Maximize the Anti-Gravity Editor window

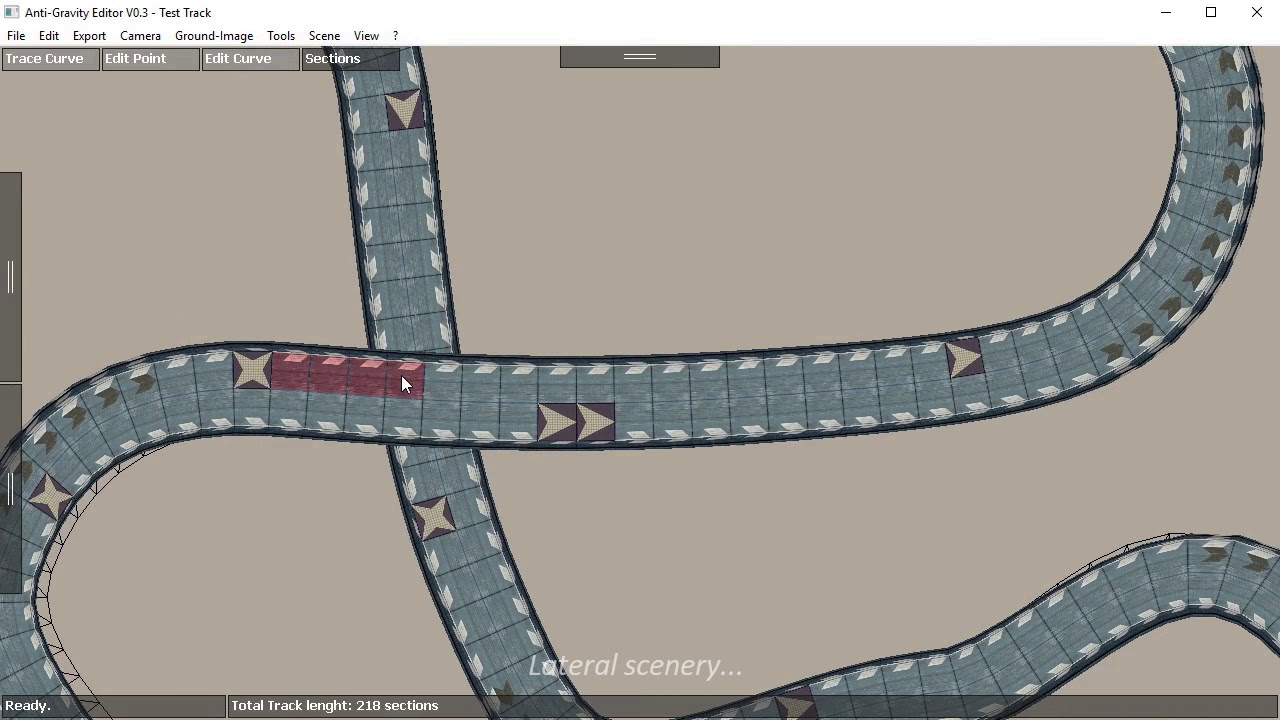point(1211,13)
